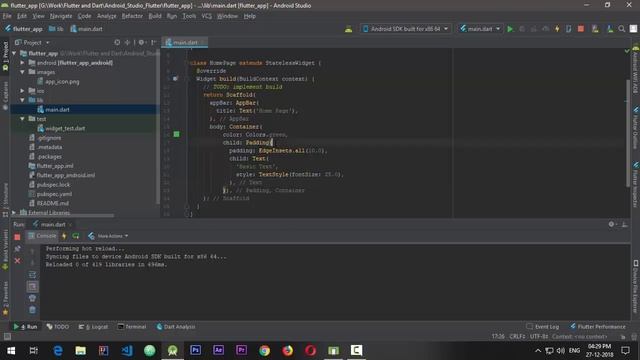
Task: Toggle scroll-to-end icon in console gutter
Action: (x=32, y=286)
